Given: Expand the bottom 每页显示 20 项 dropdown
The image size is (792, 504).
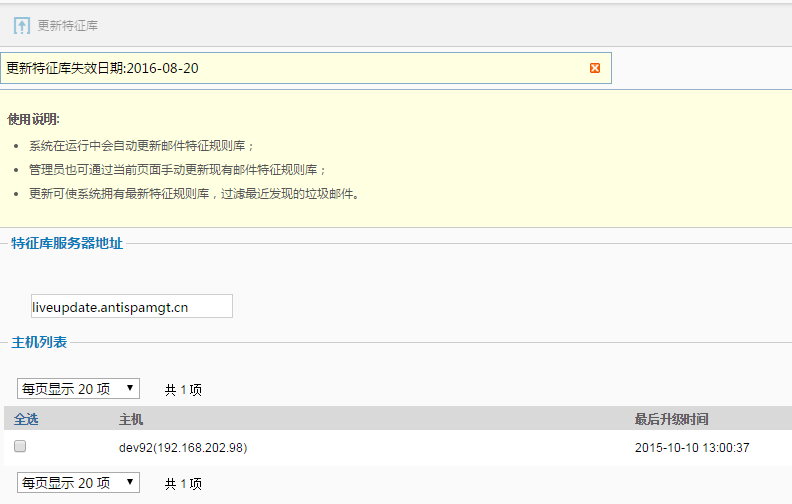Looking at the screenshot, I should [x=78, y=483].
